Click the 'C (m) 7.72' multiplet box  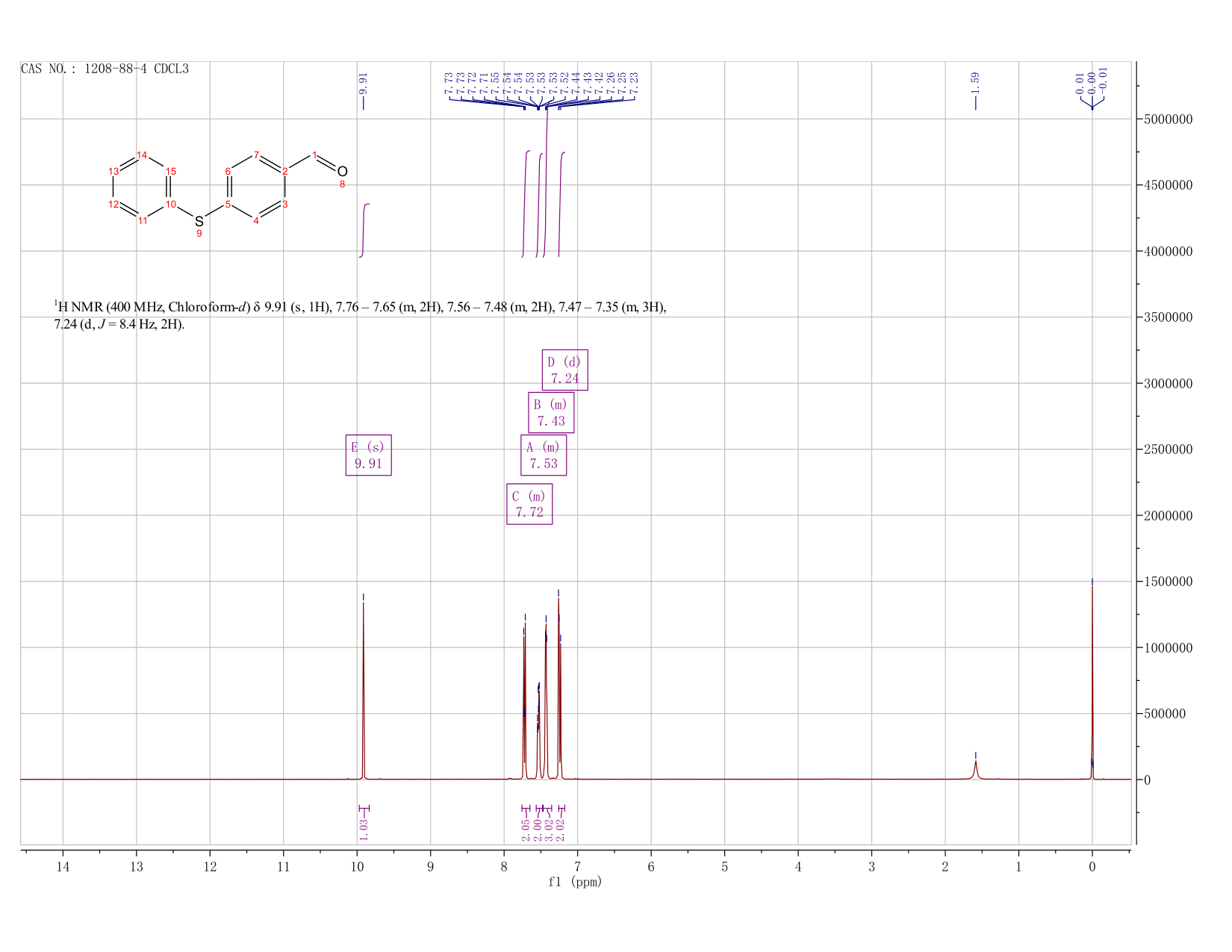click(x=529, y=505)
